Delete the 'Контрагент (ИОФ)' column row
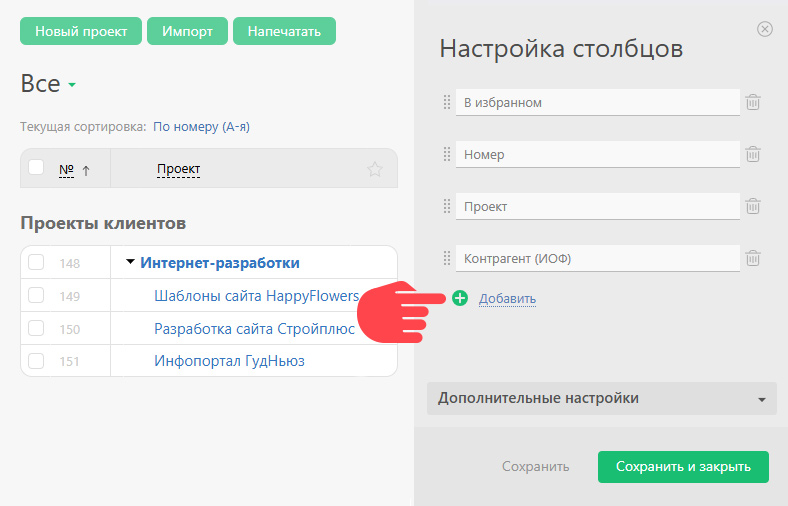The height and width of the screenshot is (506, 788). coord(752,258)
